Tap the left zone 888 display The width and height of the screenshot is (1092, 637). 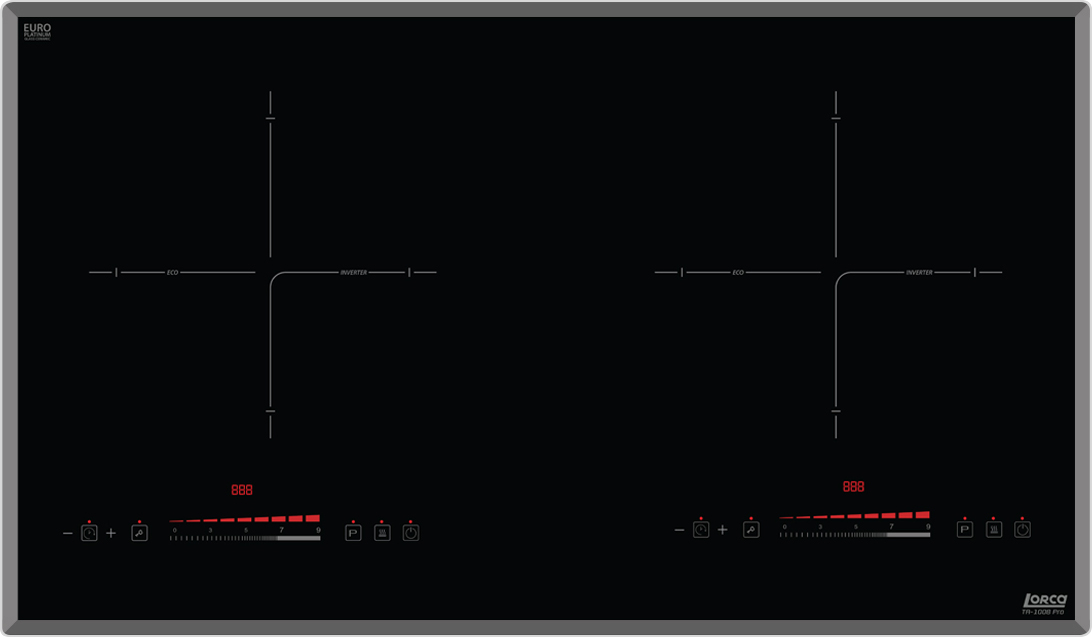[242, 490]
